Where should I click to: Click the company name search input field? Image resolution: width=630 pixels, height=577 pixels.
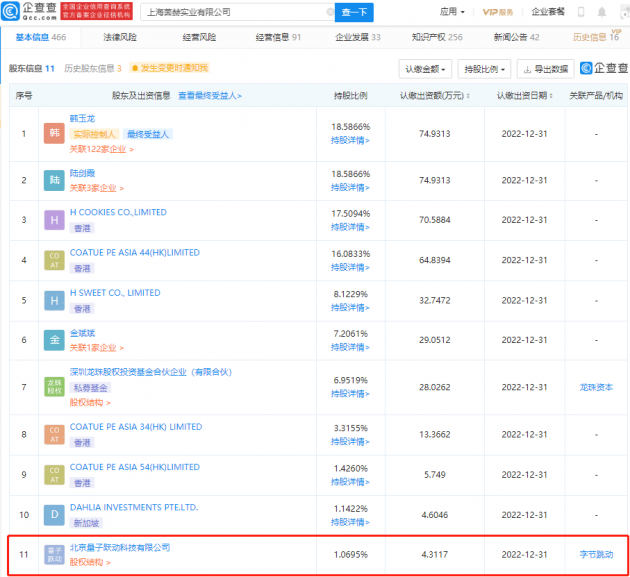237,12
